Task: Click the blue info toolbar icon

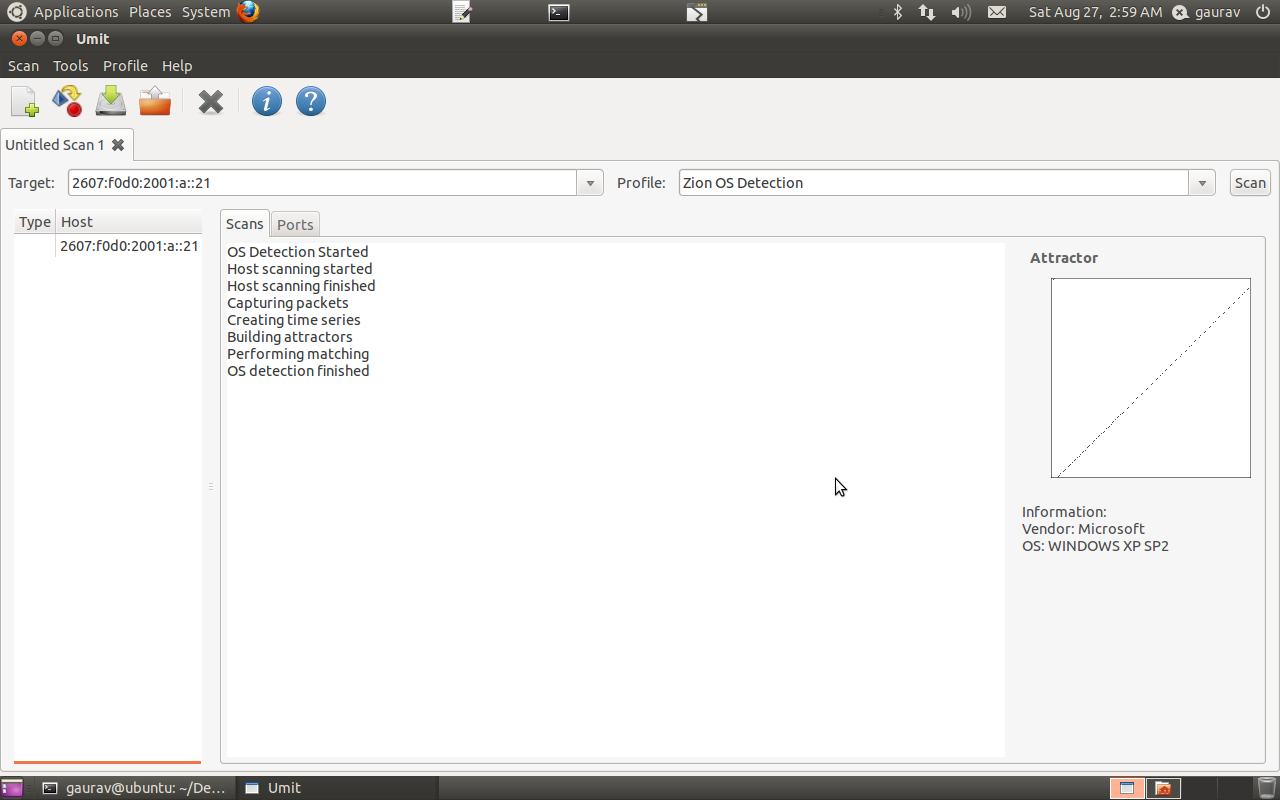Action: pos(267,101)
